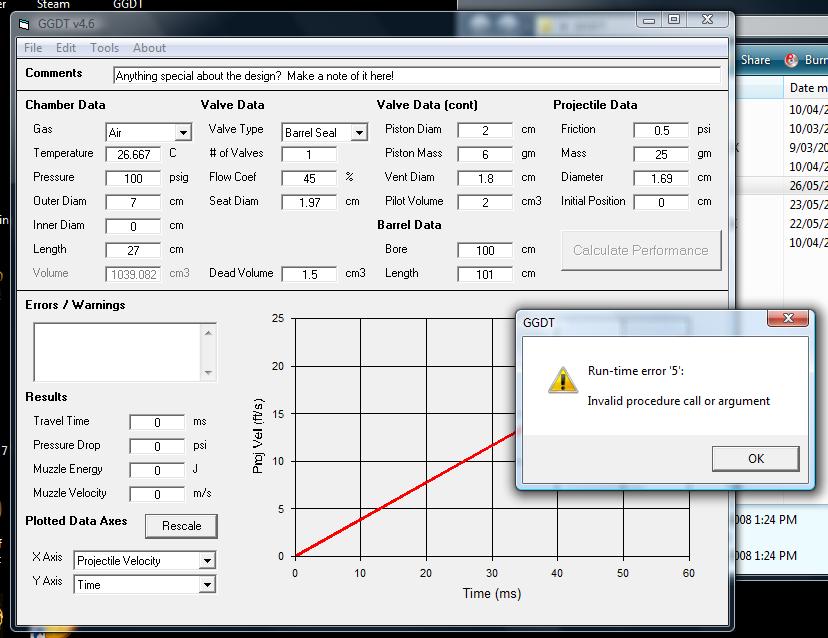The height and width of the screenshot is (638, 828).
Task: Click Calculate Performance button
Action: 640,250
